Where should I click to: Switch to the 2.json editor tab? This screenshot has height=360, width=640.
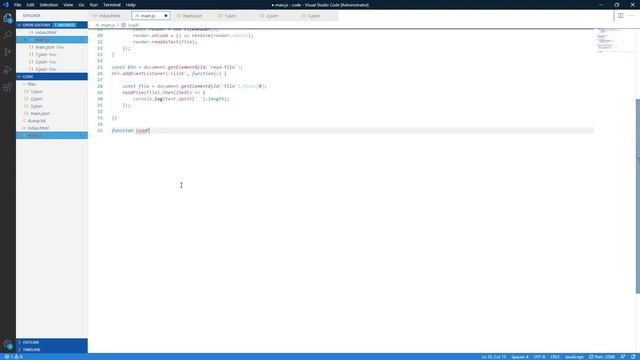point(272,16)
